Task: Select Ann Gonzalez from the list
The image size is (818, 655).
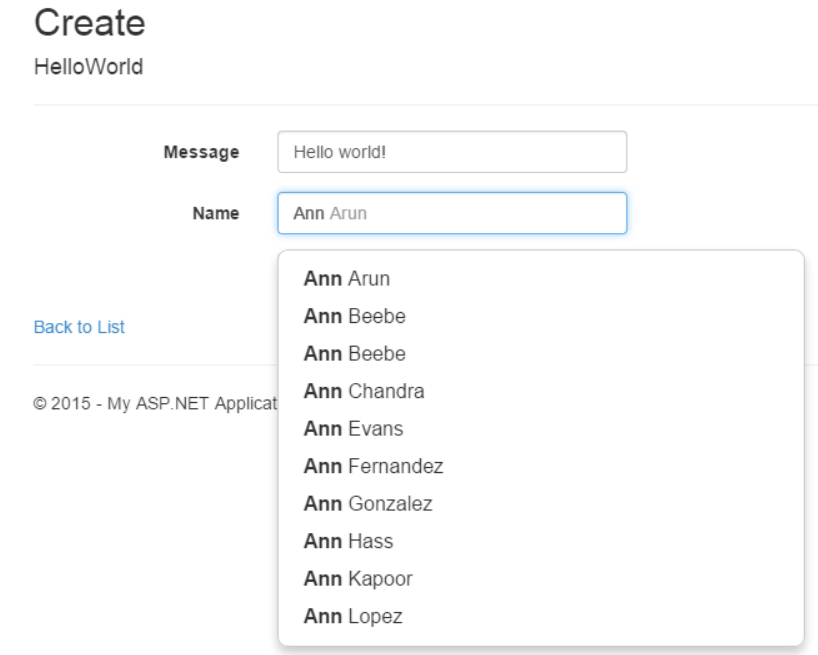Action: (x=368, y=504)
